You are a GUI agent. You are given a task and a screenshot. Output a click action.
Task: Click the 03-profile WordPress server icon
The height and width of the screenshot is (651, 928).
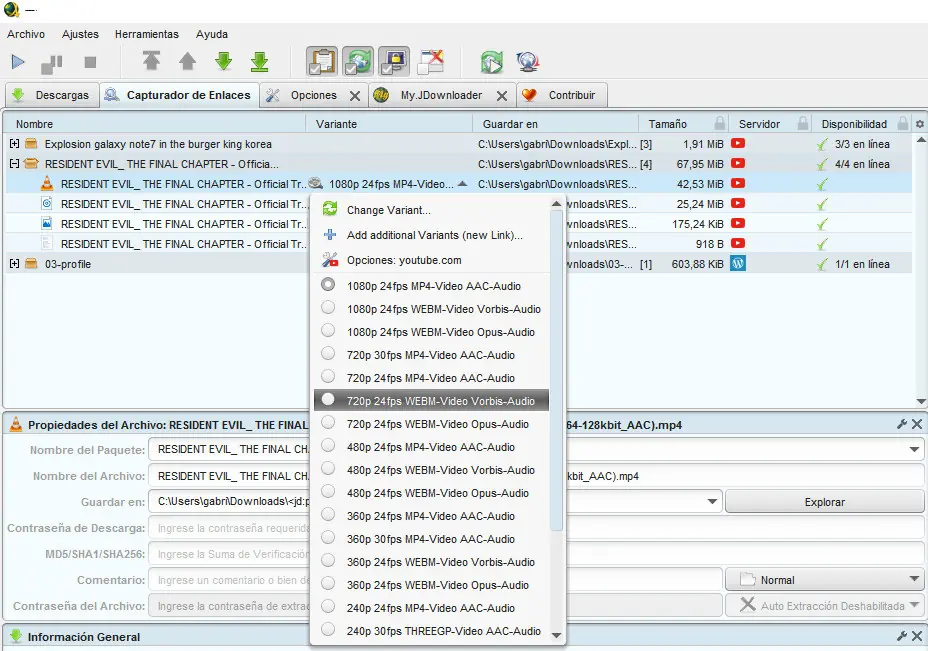click(x=737, y=263)
